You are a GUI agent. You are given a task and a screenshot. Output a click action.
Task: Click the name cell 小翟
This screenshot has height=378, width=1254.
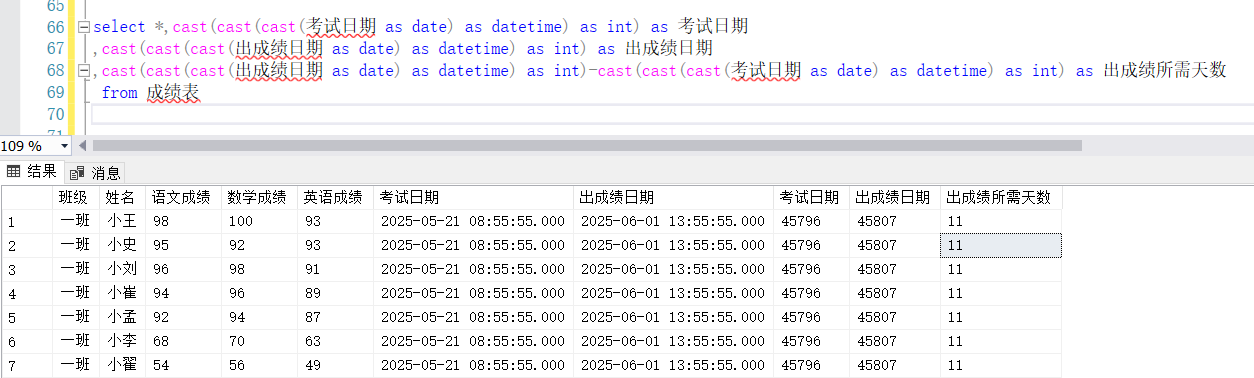coord(122,365)
